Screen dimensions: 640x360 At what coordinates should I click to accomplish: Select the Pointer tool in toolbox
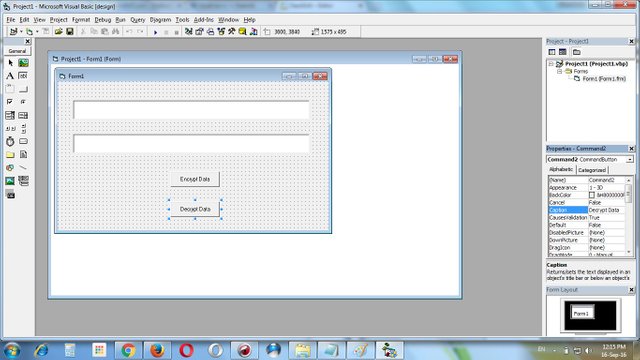10,63
